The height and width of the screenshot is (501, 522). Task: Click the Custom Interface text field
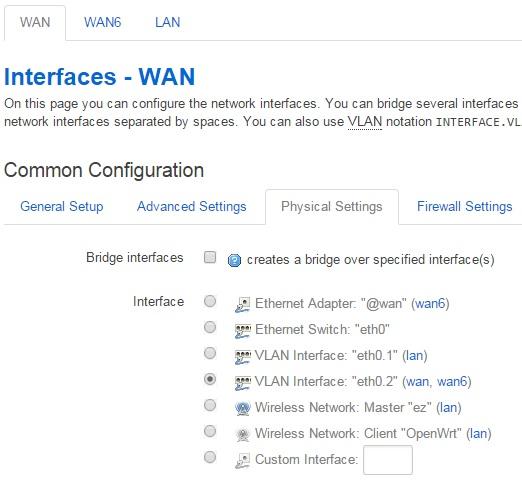coord(388,460)
